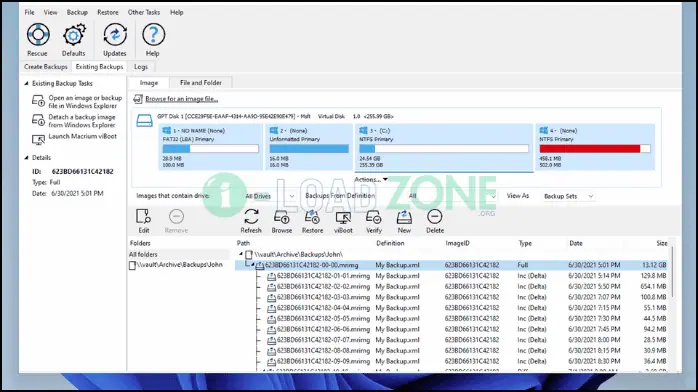Collapse the Details section

point(27,158)
